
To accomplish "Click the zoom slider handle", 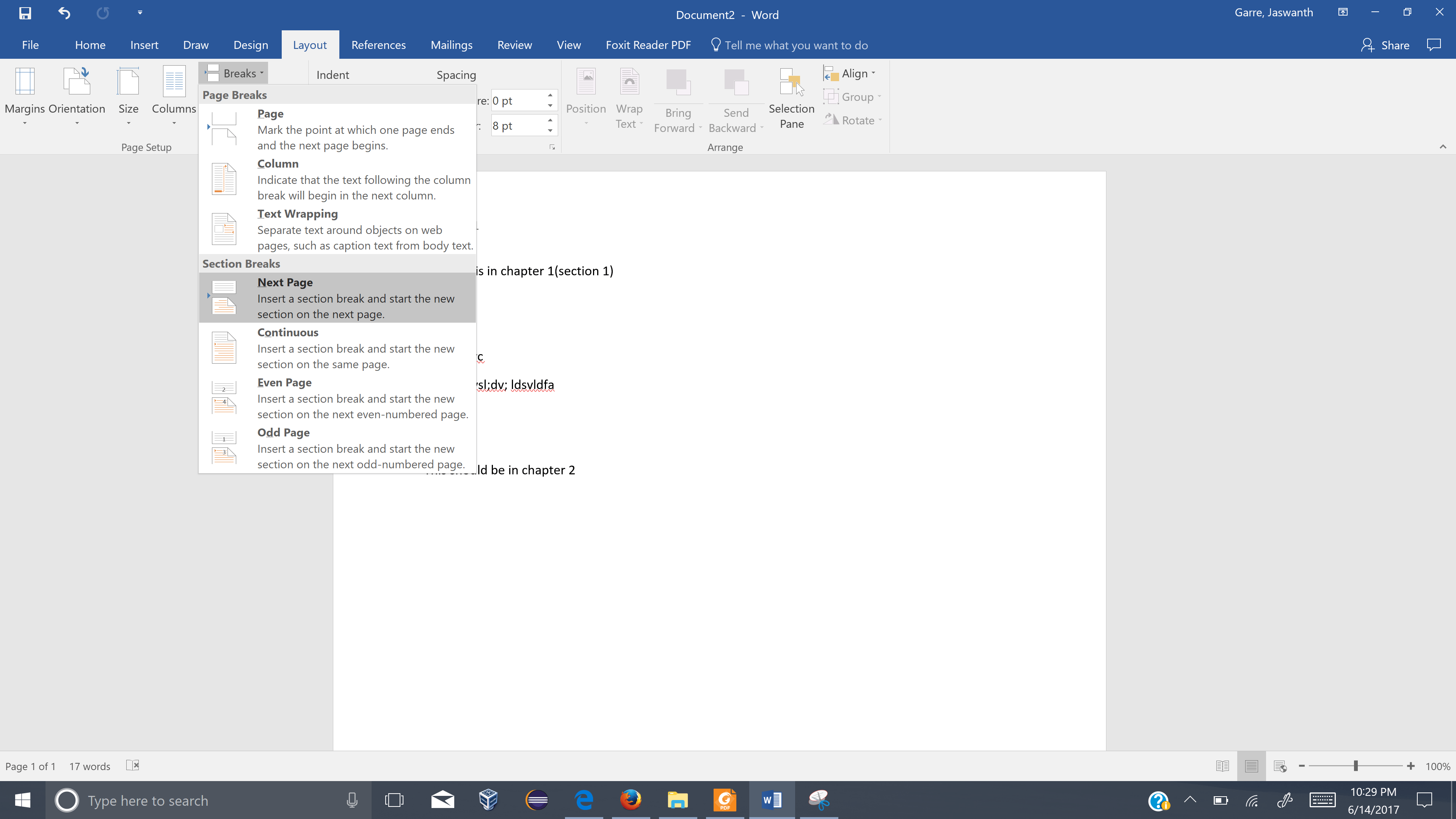I will pyautogui.click(x=1356, y=766).
